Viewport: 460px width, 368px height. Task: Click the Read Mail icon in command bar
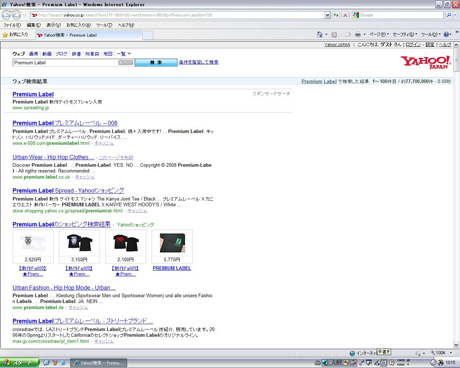point(348,34)
